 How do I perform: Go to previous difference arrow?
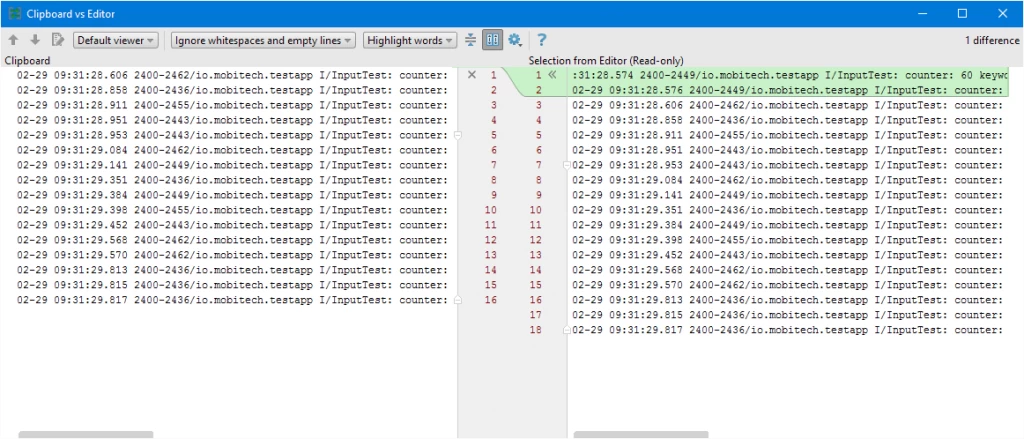(x=13, y=40)
